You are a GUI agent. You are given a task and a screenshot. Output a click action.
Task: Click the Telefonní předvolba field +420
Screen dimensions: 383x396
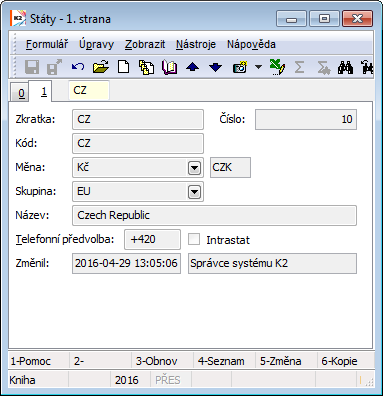[x=152, y=239]
